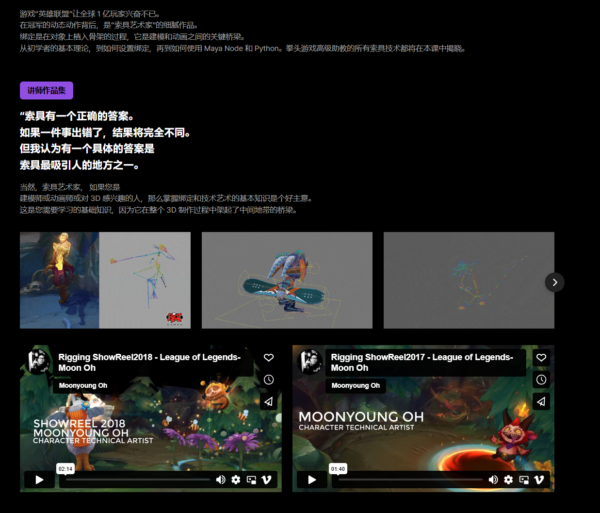Open the snowboard character rig thumbnail
The width and height of the screenshot is (600, 513).
[287, 280]
